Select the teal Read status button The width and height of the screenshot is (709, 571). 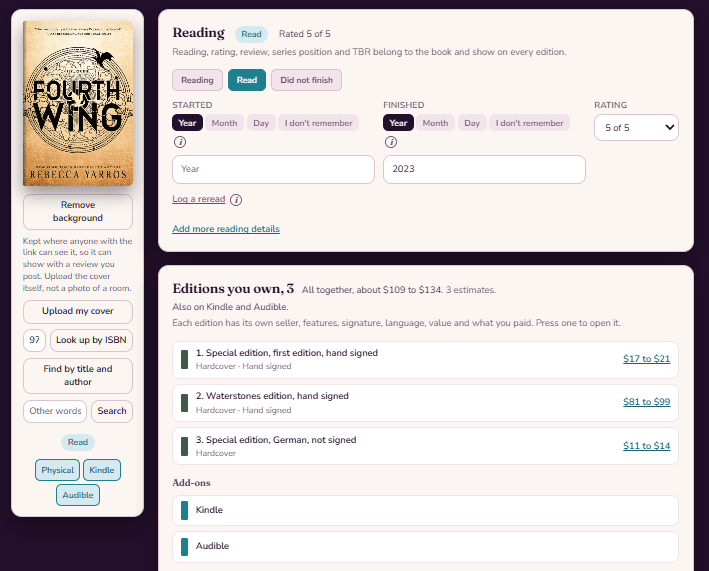point(247,80)
